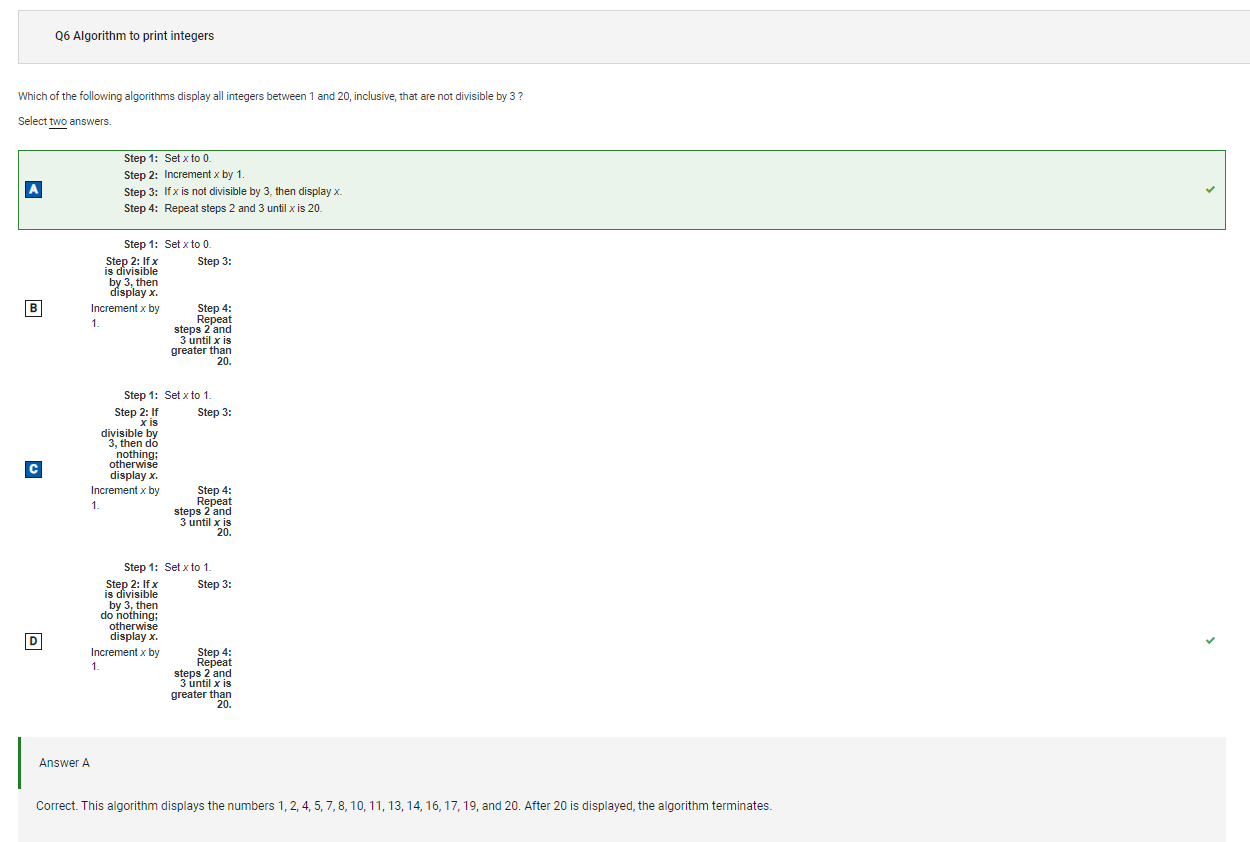1250x842 pixels.
Task: Click option D's Step 4 repeat text
Action: click(x=202, y=679)
